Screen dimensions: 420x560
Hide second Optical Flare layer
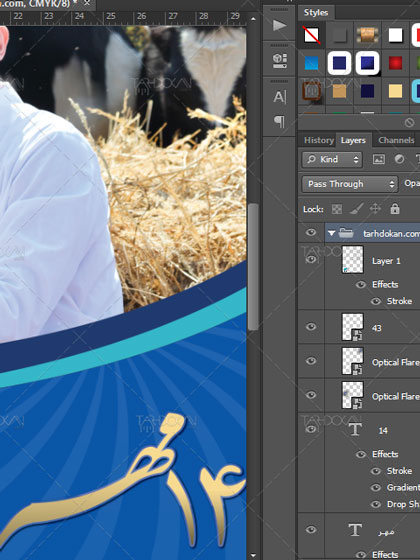tap(311, 395)
